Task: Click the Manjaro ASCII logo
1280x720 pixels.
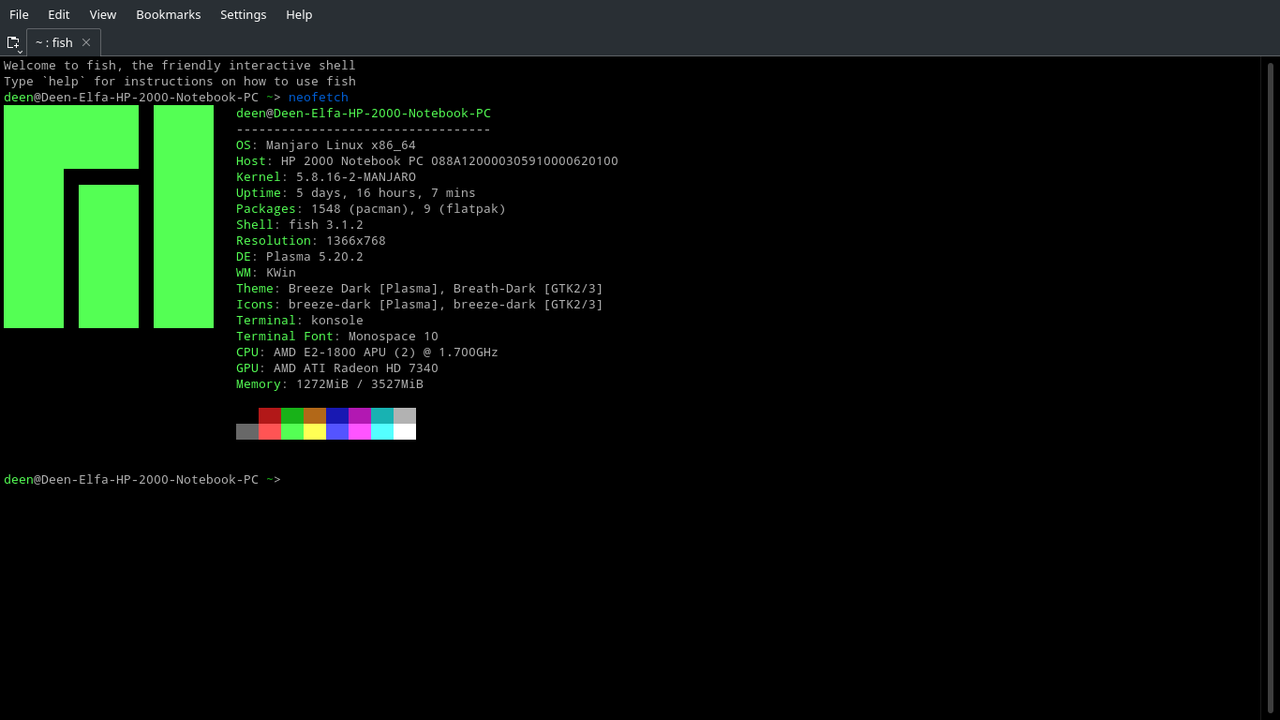Action: click(x=109, y=217)
